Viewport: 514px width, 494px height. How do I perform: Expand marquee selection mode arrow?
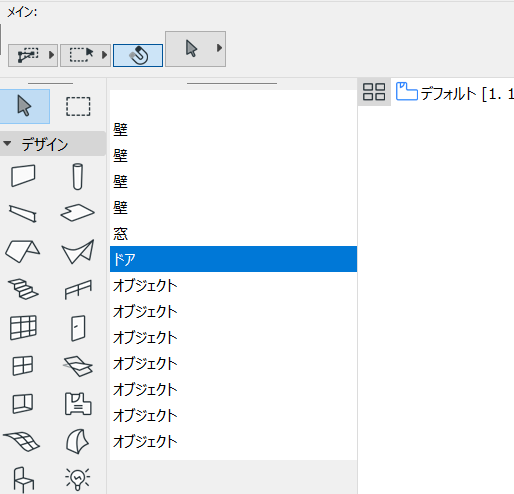[104, 55]
